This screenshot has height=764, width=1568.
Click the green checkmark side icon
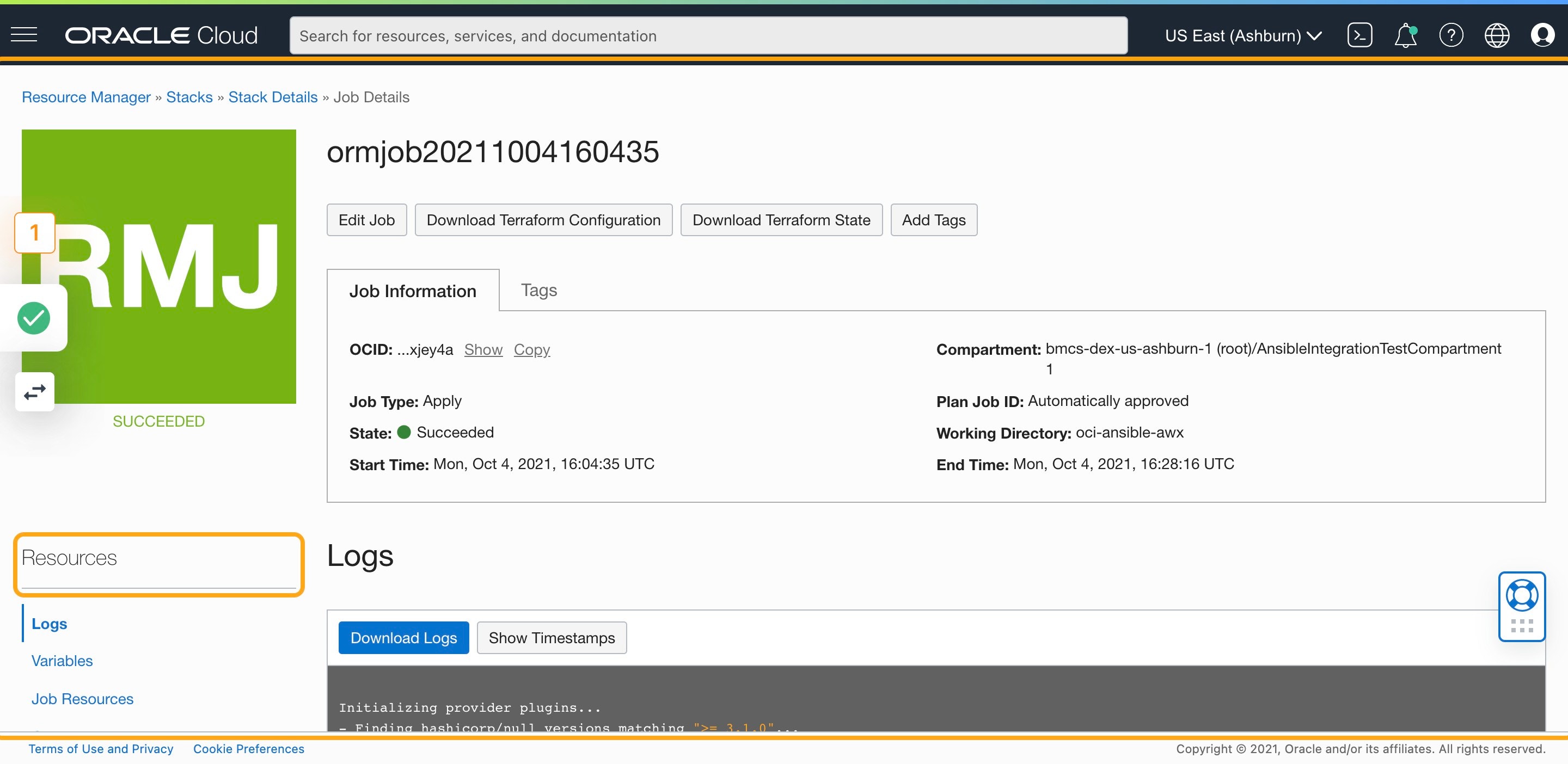[33, 318]
